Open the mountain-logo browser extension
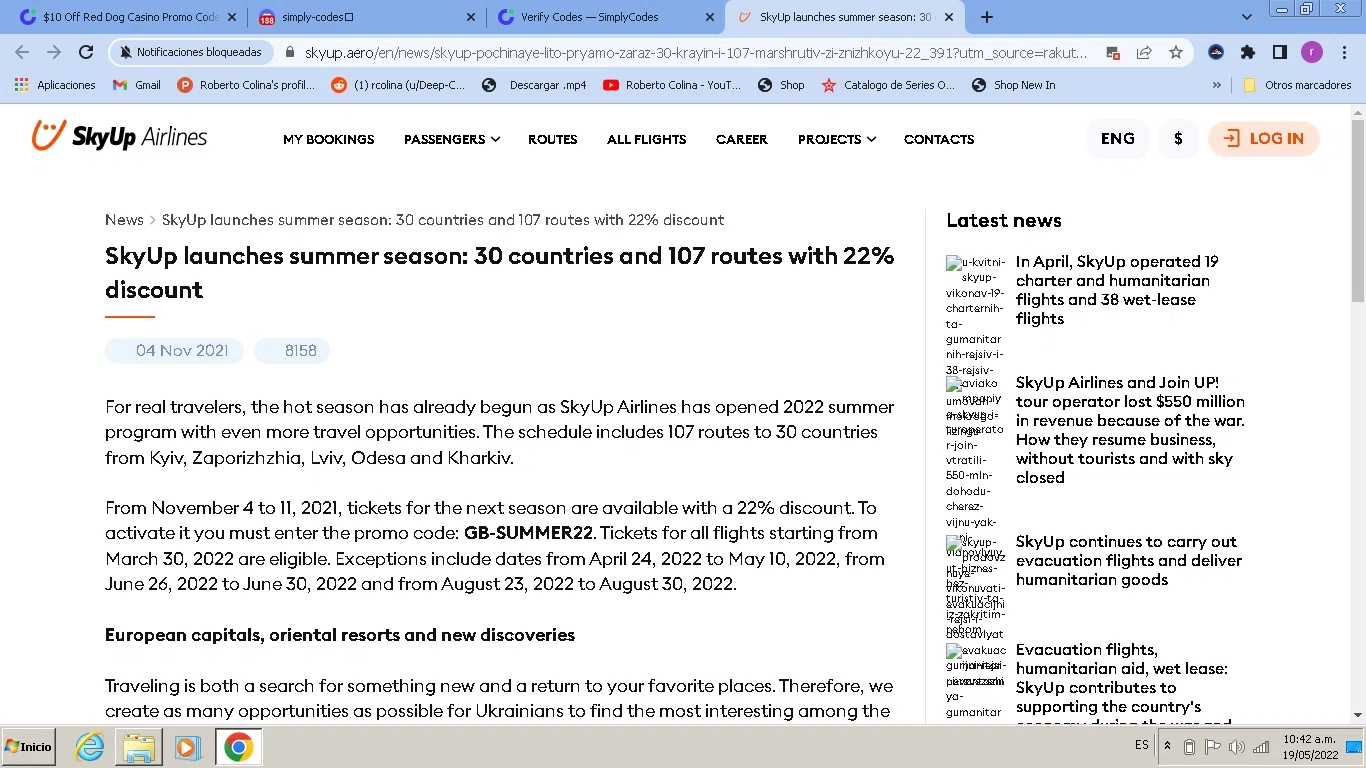The image size is (1366, 768). tap(1216, 52)
